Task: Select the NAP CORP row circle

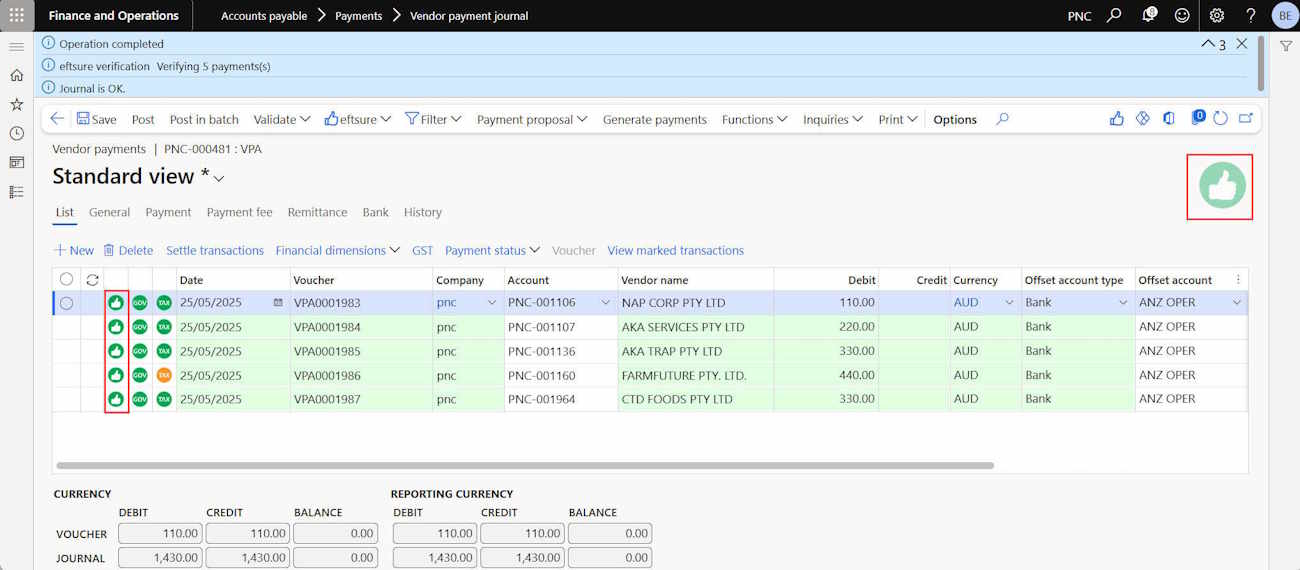Action: tap(66, 303)
